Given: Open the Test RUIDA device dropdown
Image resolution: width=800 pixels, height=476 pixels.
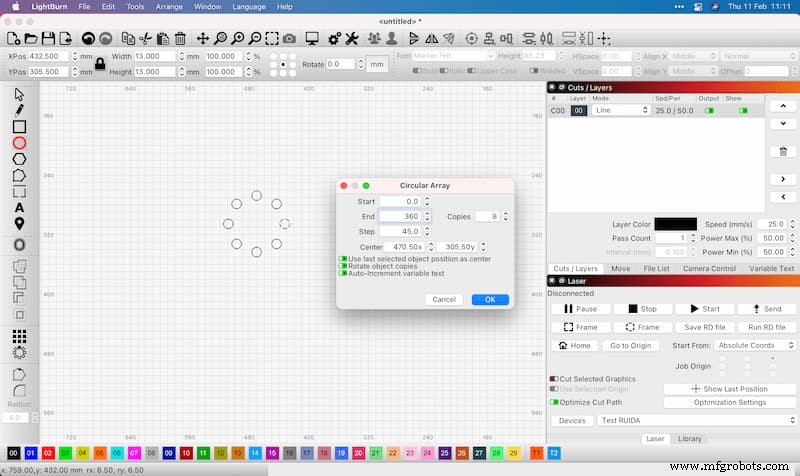Looking at the screenshot, I should 697,420.
